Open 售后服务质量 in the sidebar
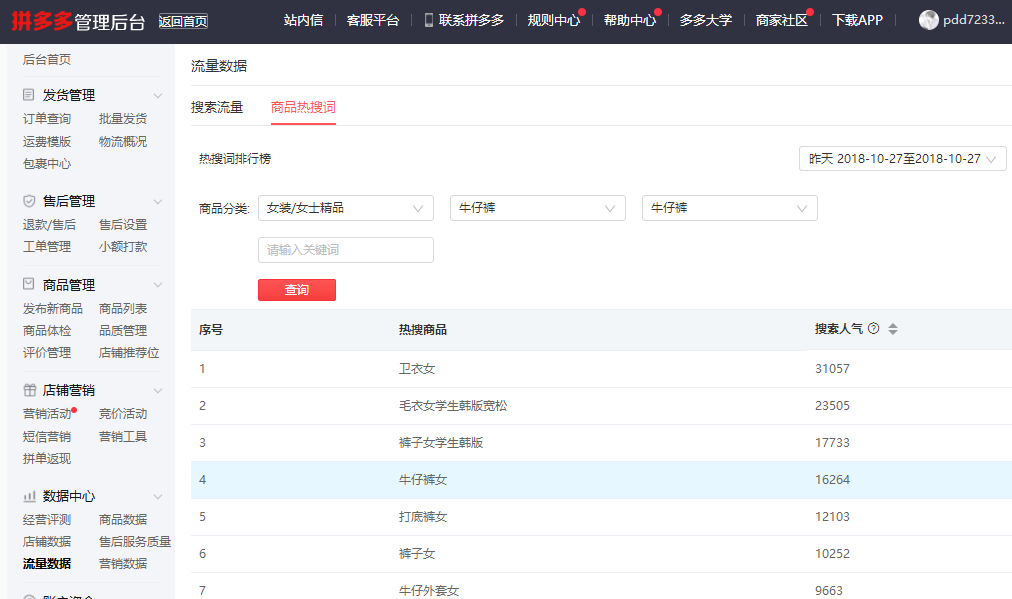Image resolution: width=1012 pixels, height=599 pixels. tap(135, 542)
